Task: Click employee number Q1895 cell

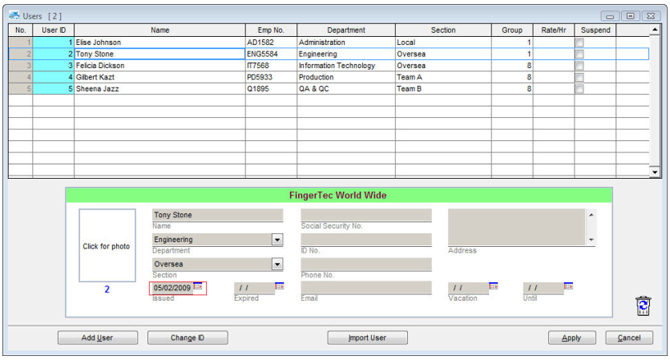Action: coord(271,88)
